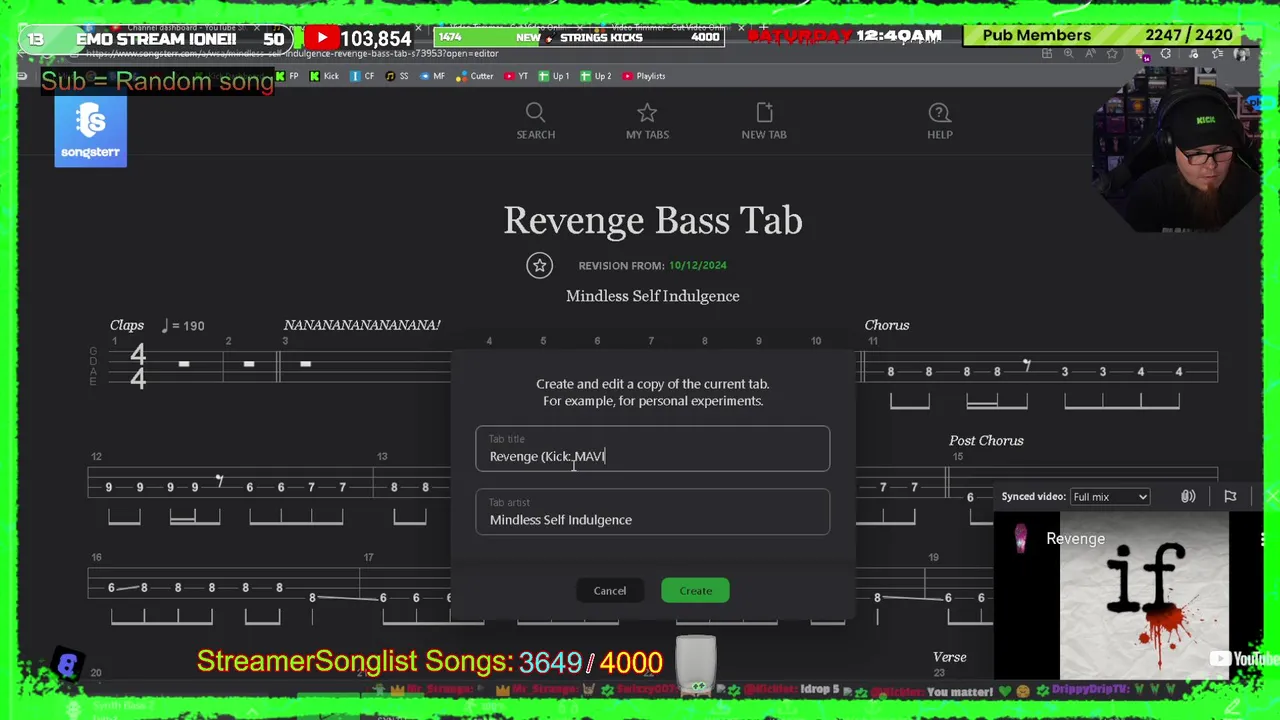Open the Up 2 bookmark
Viewport: 1280px width, 720px height.
click(x=596, y=76)
